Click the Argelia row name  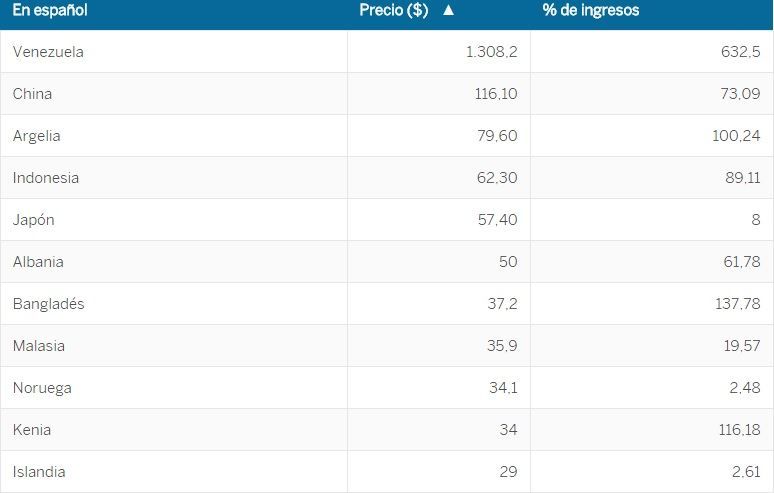[37, 136]
